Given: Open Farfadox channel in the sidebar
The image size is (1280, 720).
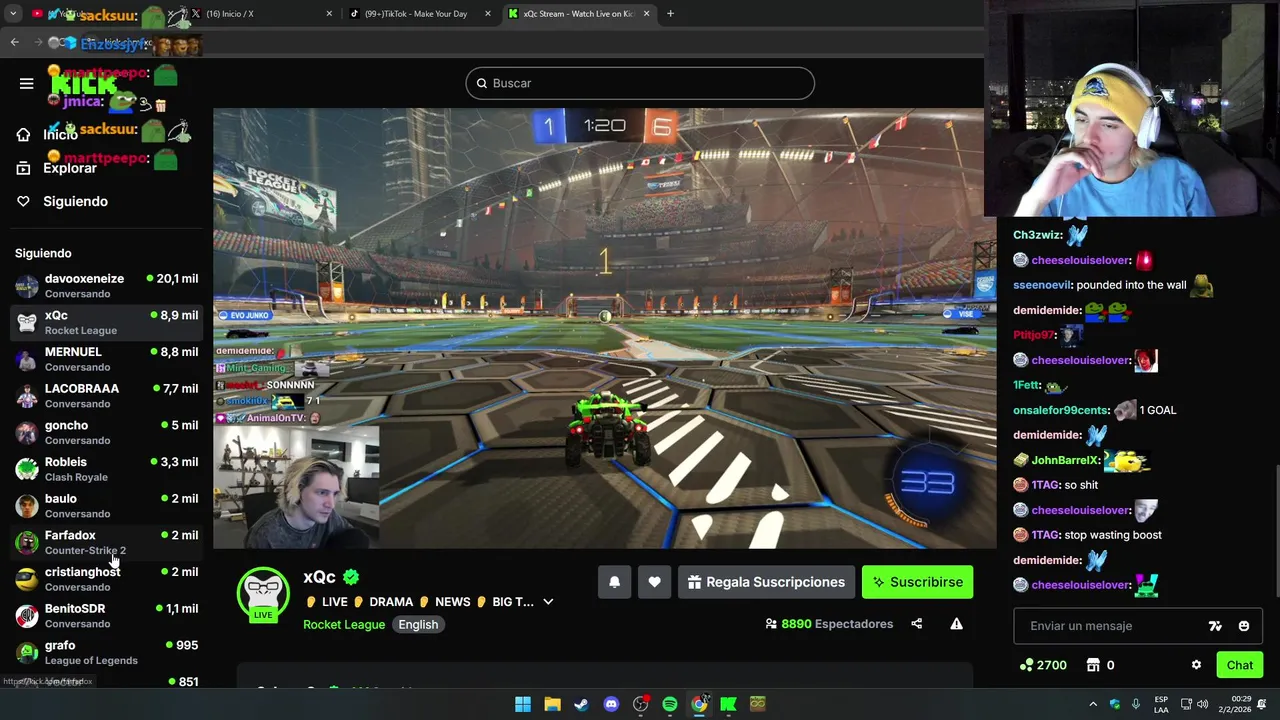Looking at the screenshot, I should (x=106, y=542).
